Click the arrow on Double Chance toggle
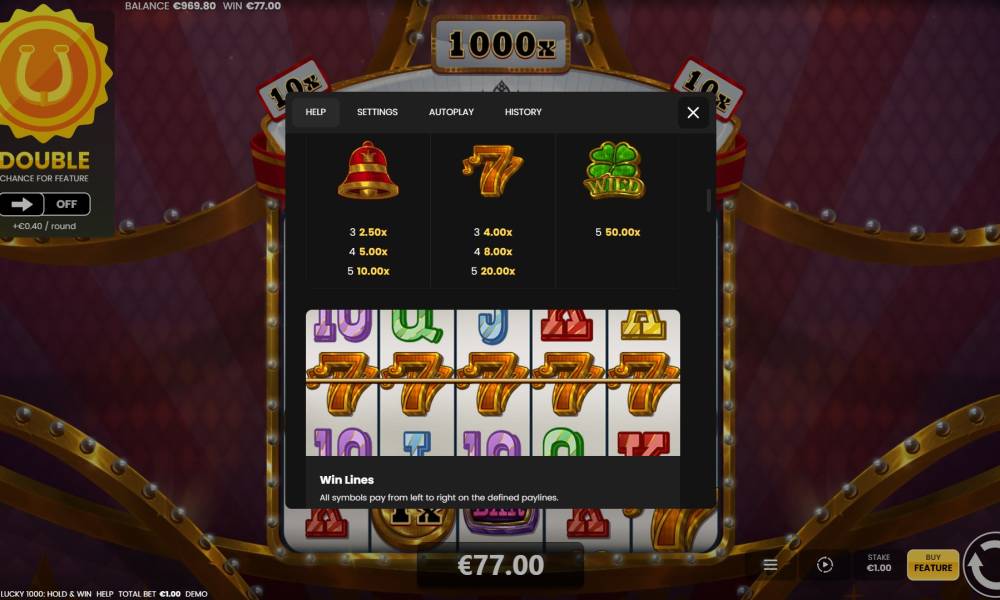Image resolution: width=1000 pixels, height=600 pixels. pos(22,204)
